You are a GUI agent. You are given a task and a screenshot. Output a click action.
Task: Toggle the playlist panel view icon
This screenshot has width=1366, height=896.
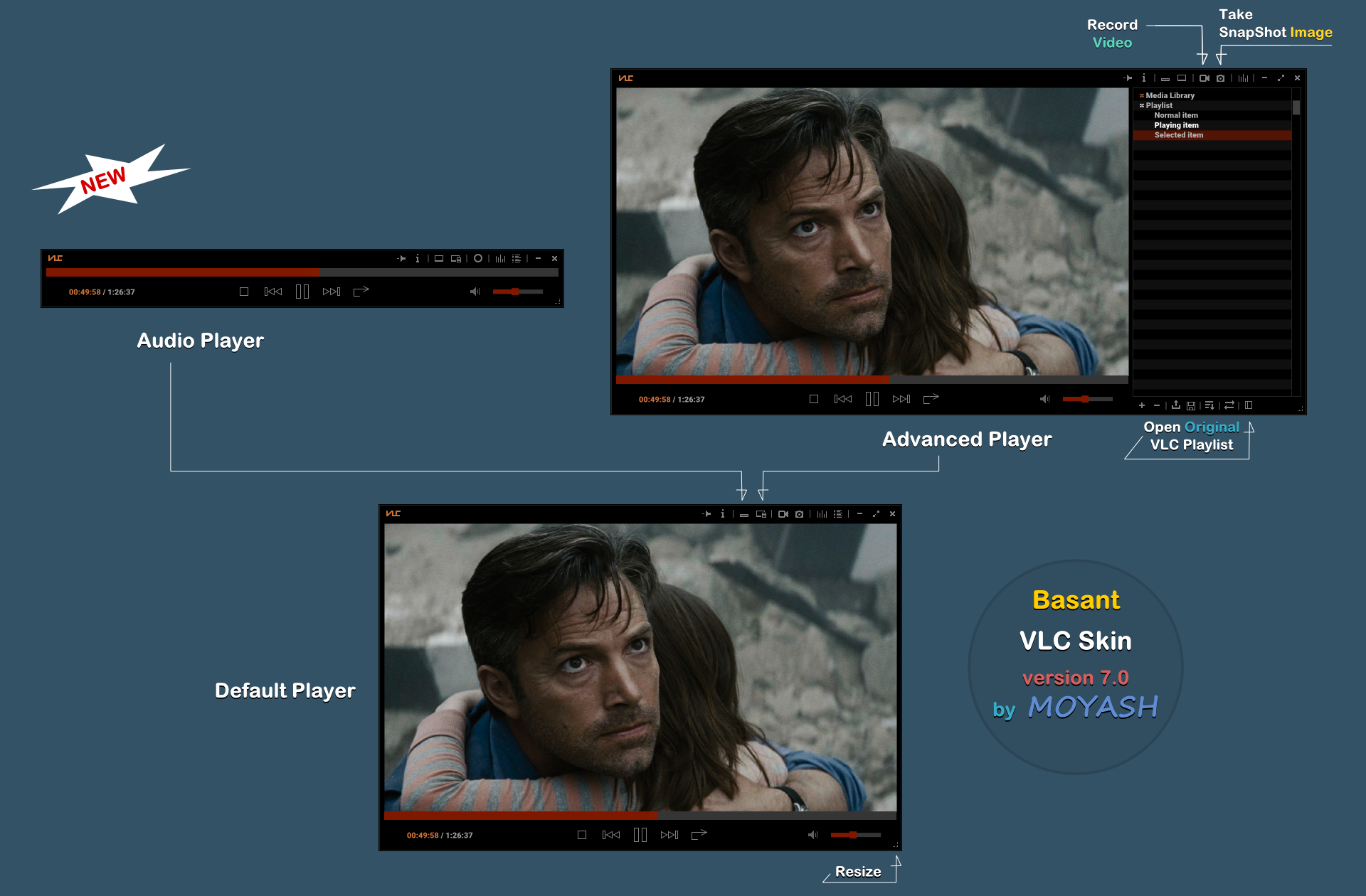(1249, 405)
